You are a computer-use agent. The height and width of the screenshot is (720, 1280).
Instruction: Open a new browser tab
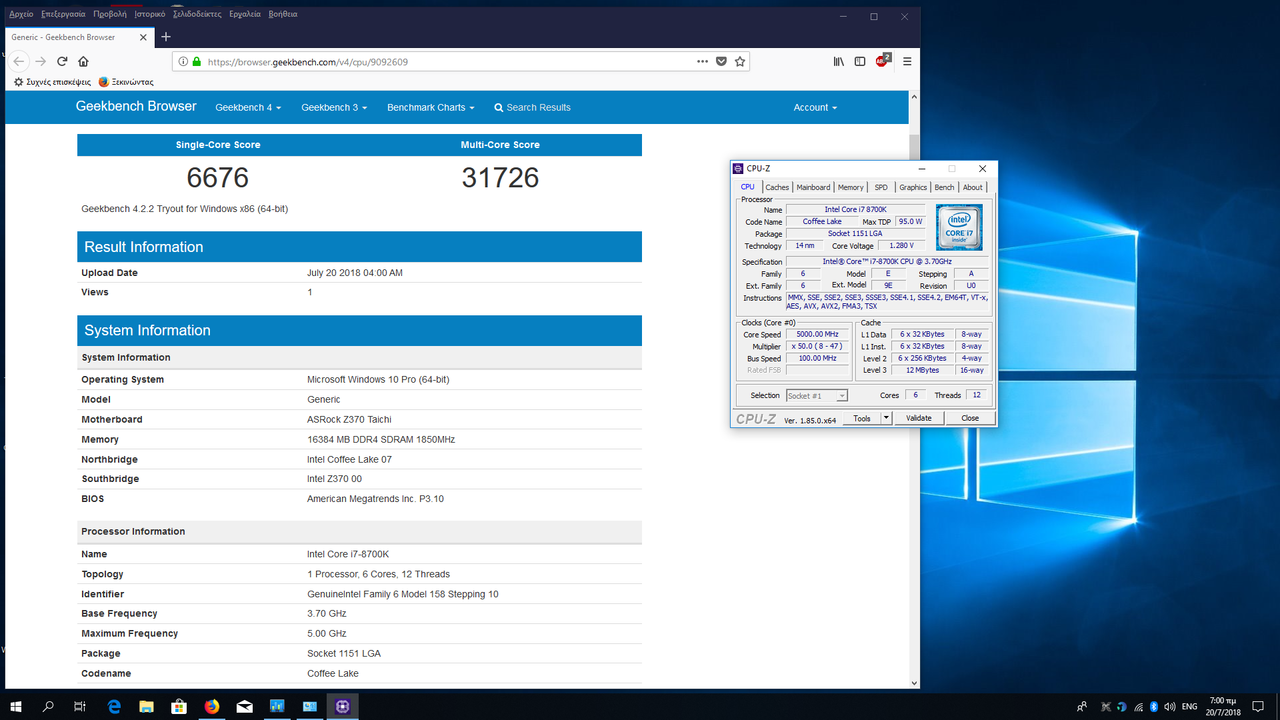[166, 37]
